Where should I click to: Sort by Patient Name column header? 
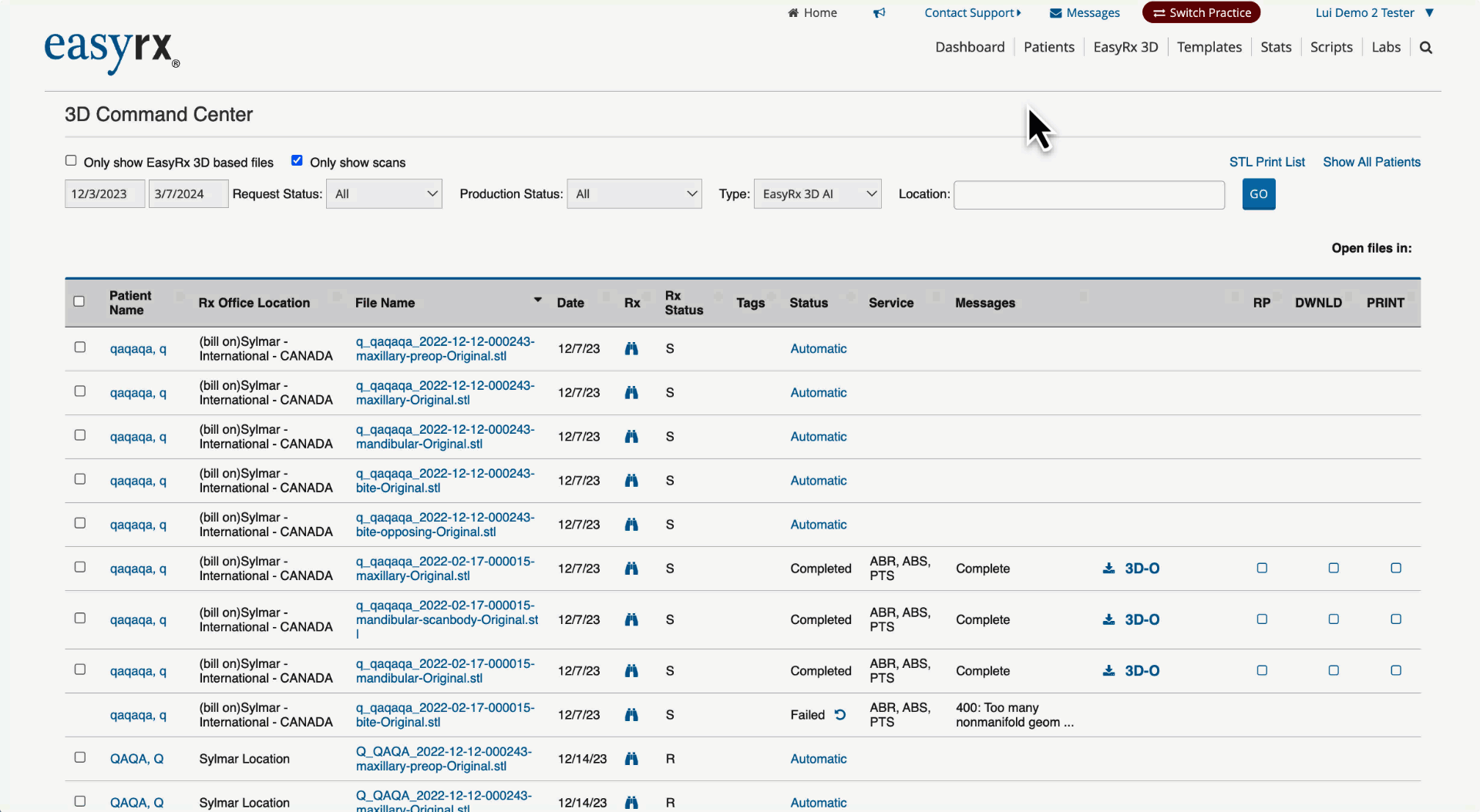[130, 303]
